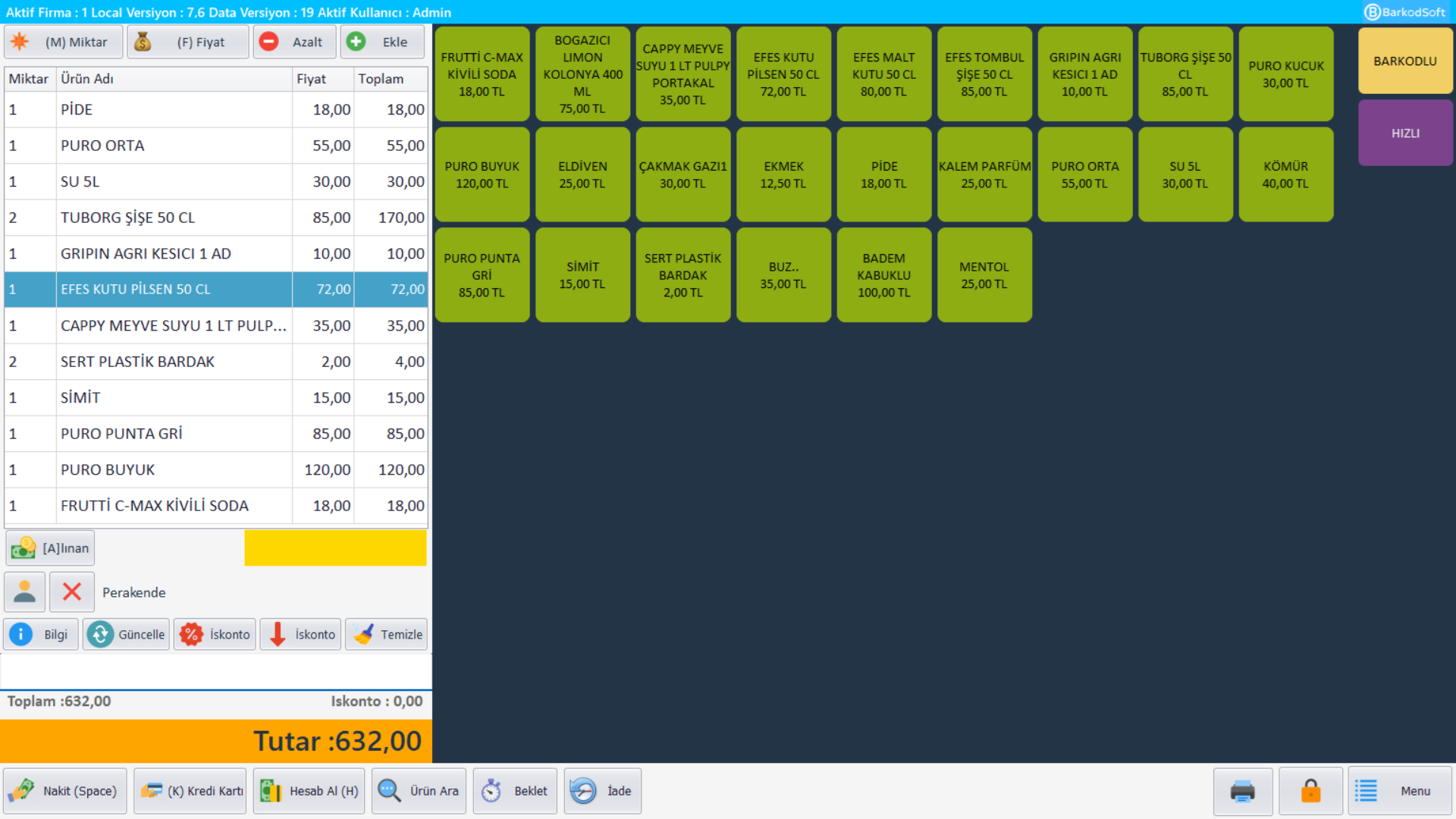1456x819 pixels.
Task: Add BOGAZICI LIMON KOLONYA 400 ML tile
Action: [582, 74]
